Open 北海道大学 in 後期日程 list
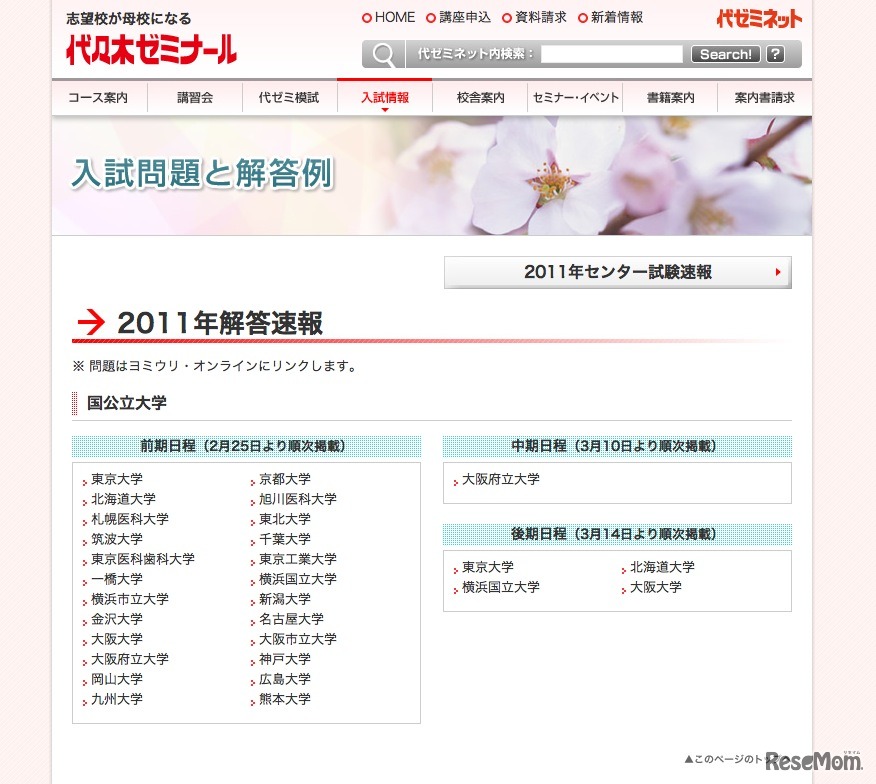The width and height of the screenshot is (876, 784). (663, 567)
